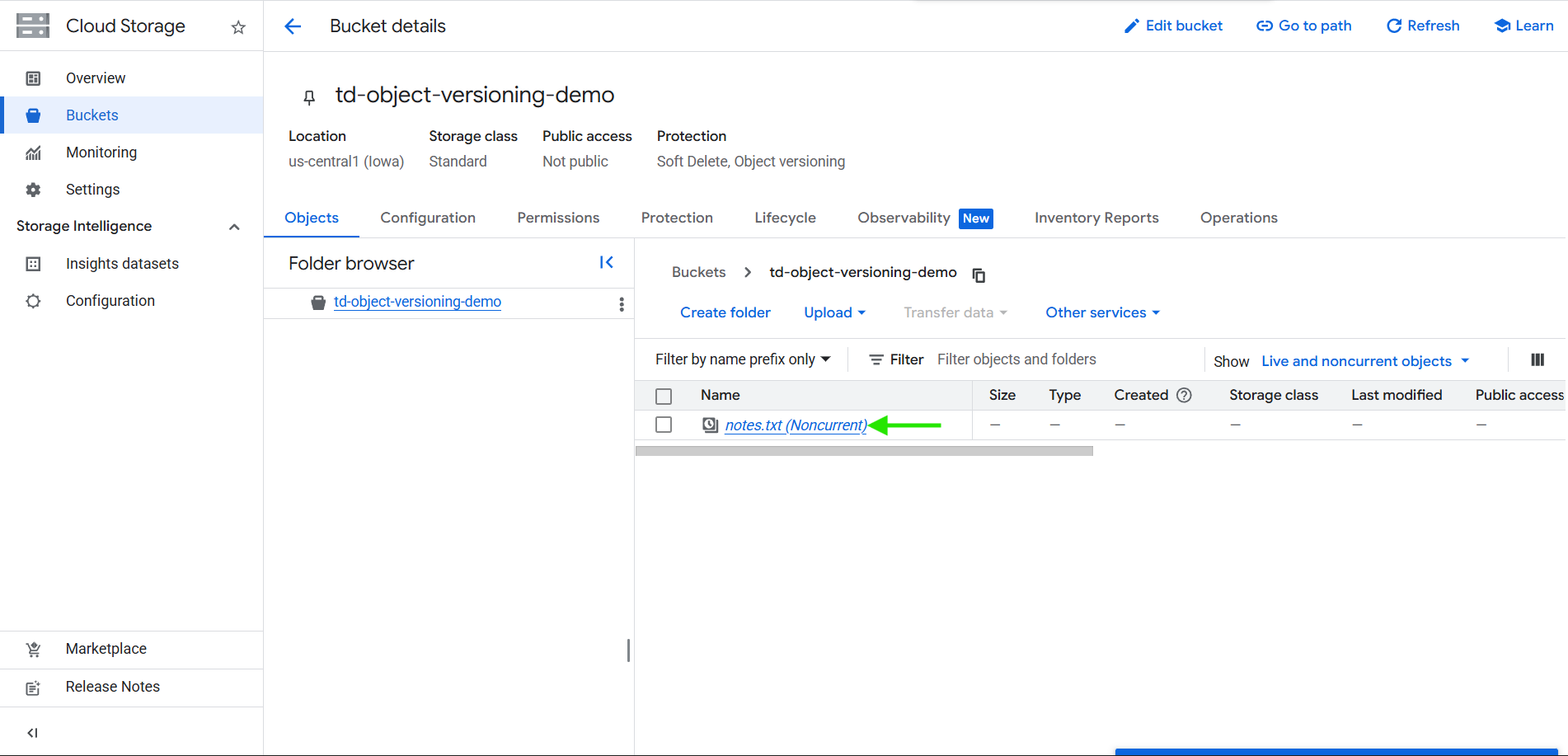Open the Upload dropdown
Viewport: 1568px width, 756px height.
tap(834, 312)
